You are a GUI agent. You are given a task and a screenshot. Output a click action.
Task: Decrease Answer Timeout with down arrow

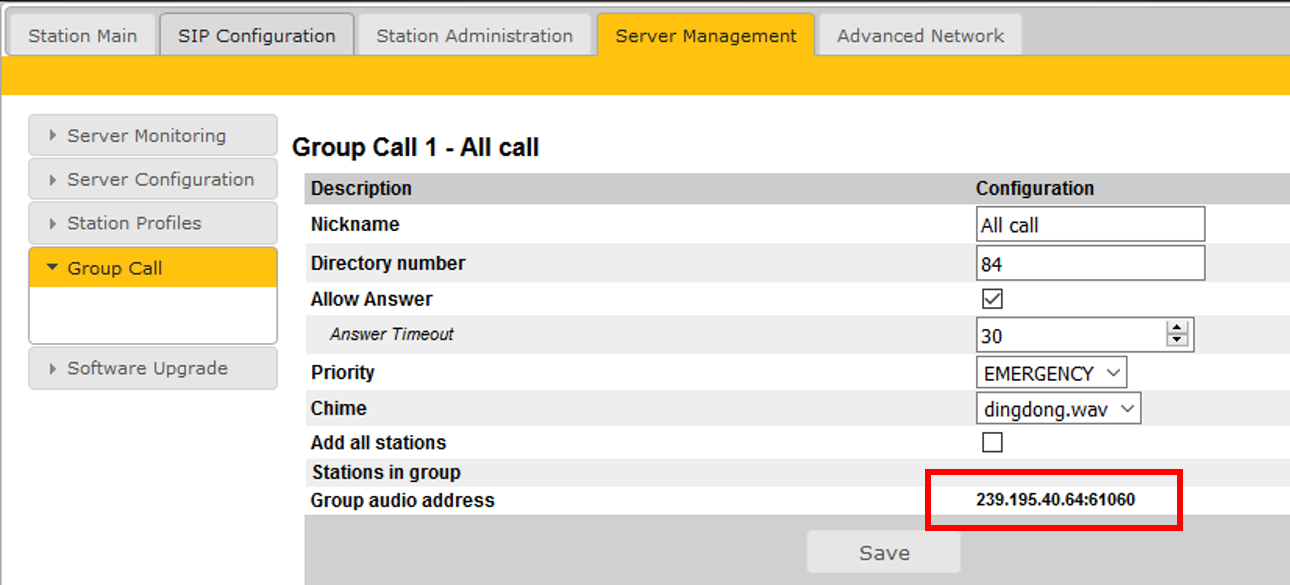[1178, 341]
